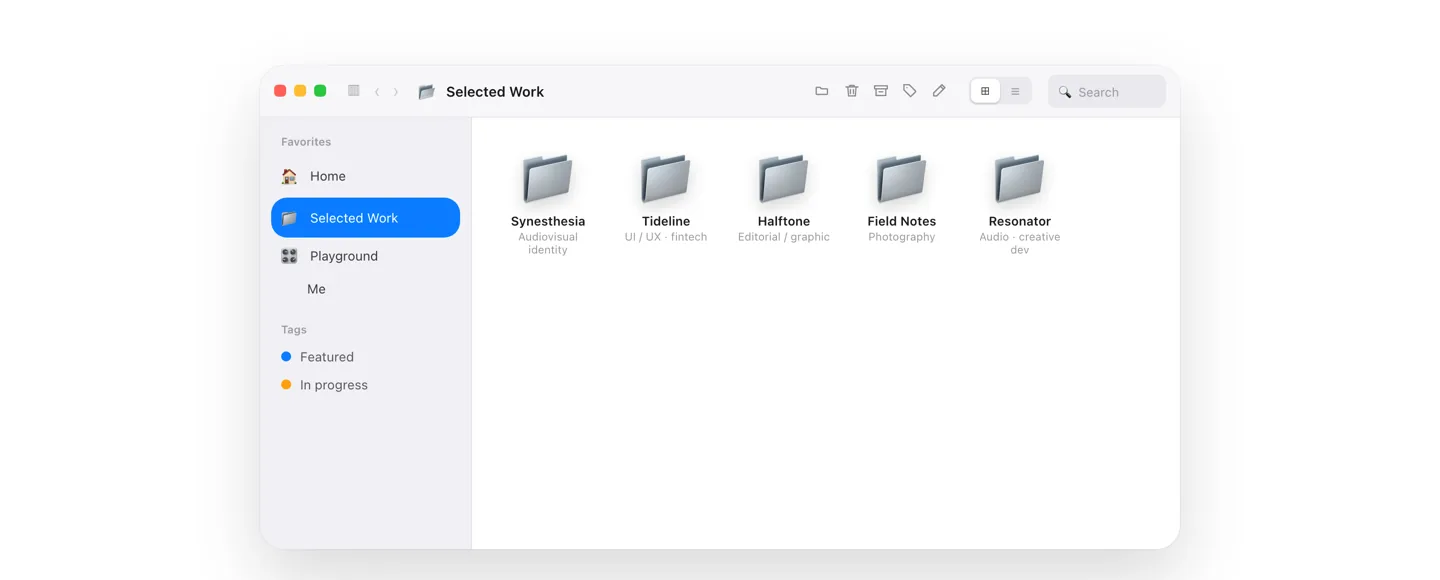Click the Tideline folder name
1440x580 pixels.
click(x=666, y=221)
